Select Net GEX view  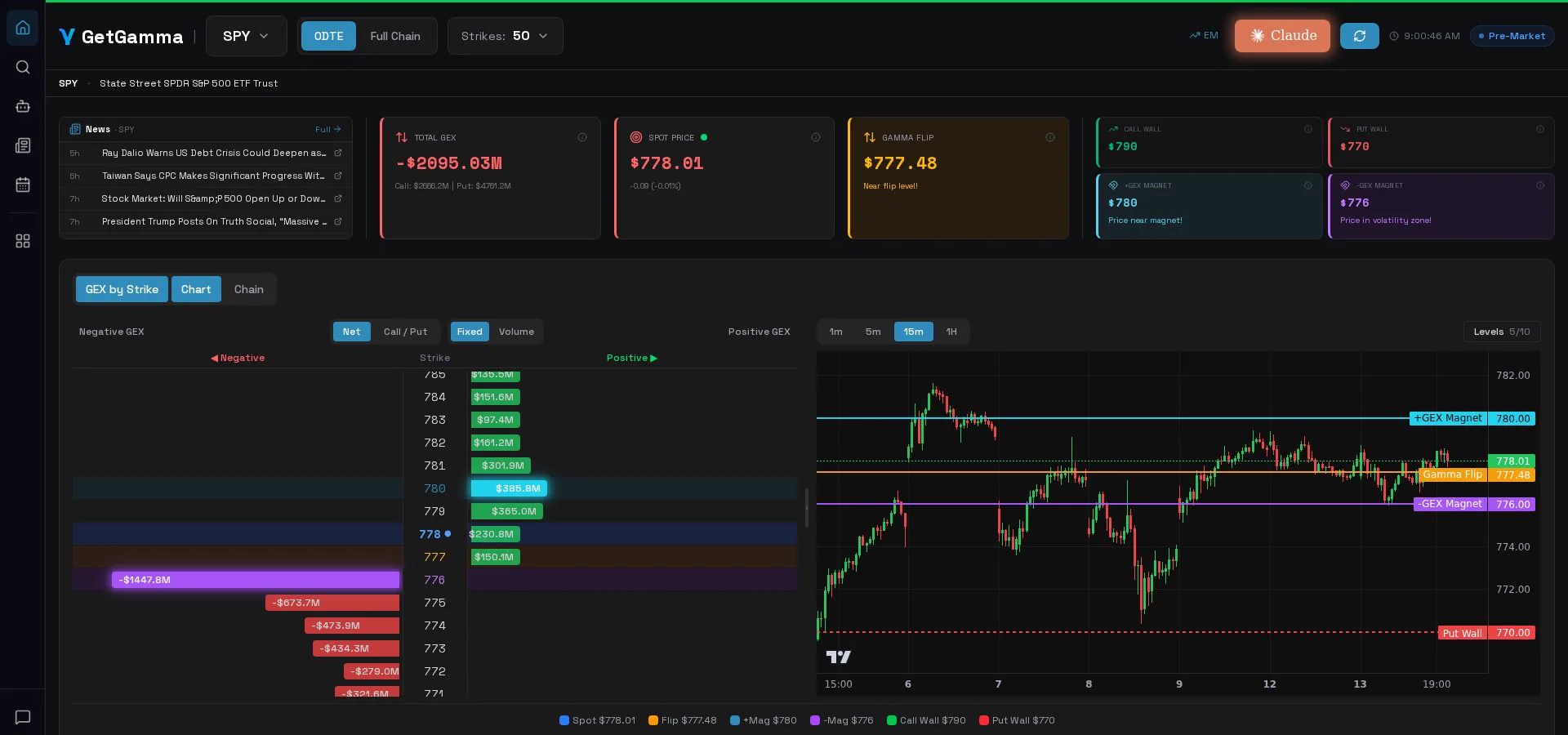[x=351, y=332]
